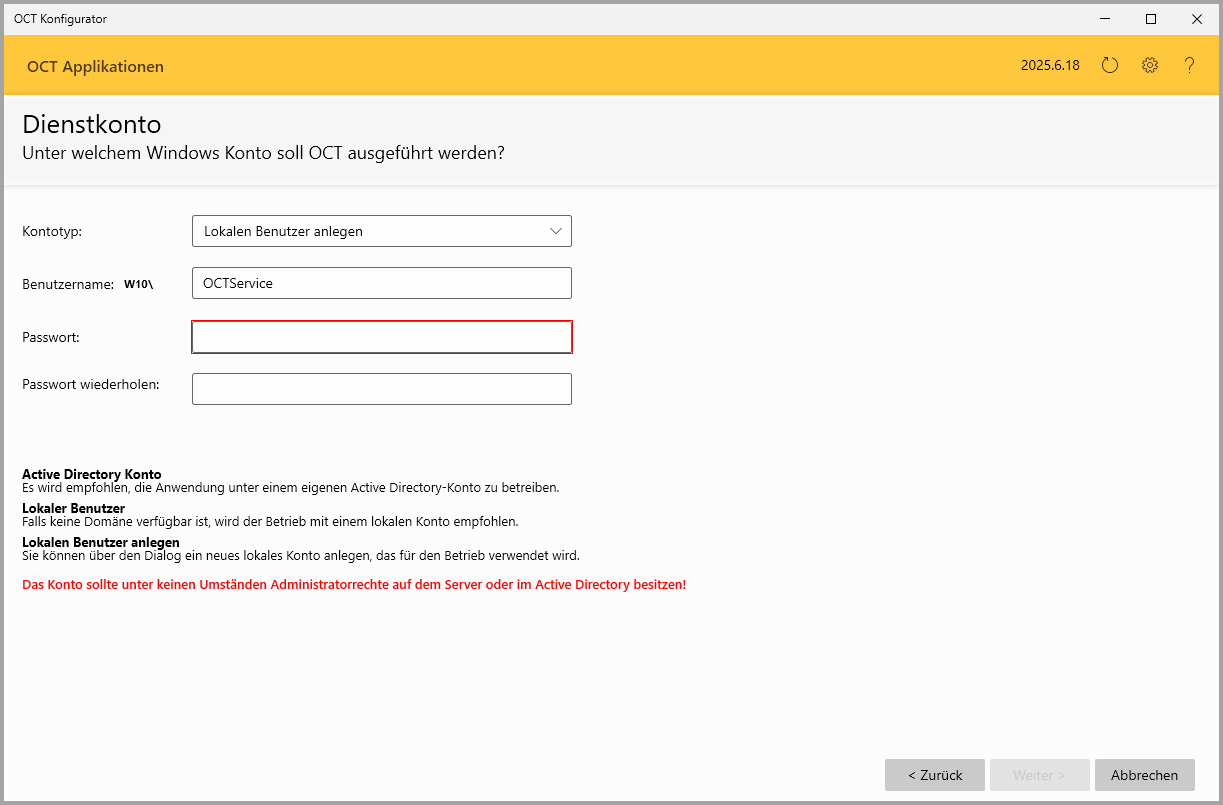This screenshot has width=1223, height=805.
Task: Click into the Benutzername field containing OCTService
Action: tap(381, 283)
